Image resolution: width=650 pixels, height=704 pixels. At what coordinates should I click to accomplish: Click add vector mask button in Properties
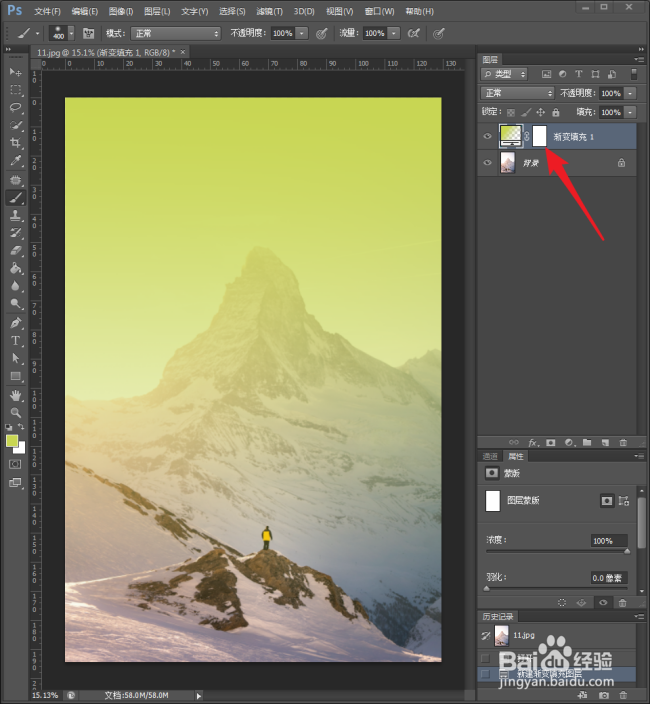point(624,501)
